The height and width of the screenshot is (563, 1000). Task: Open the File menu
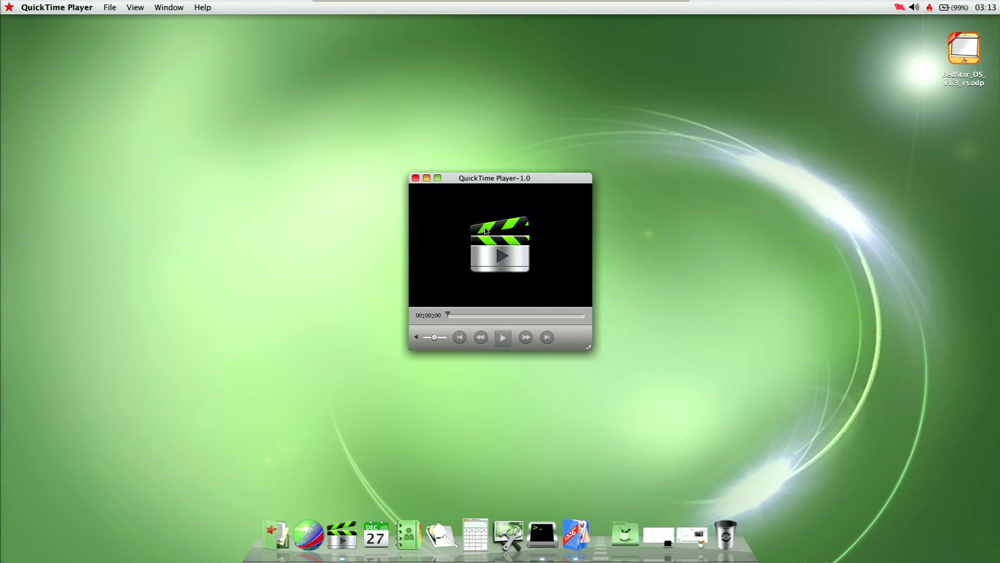click(x=110, y=7)
